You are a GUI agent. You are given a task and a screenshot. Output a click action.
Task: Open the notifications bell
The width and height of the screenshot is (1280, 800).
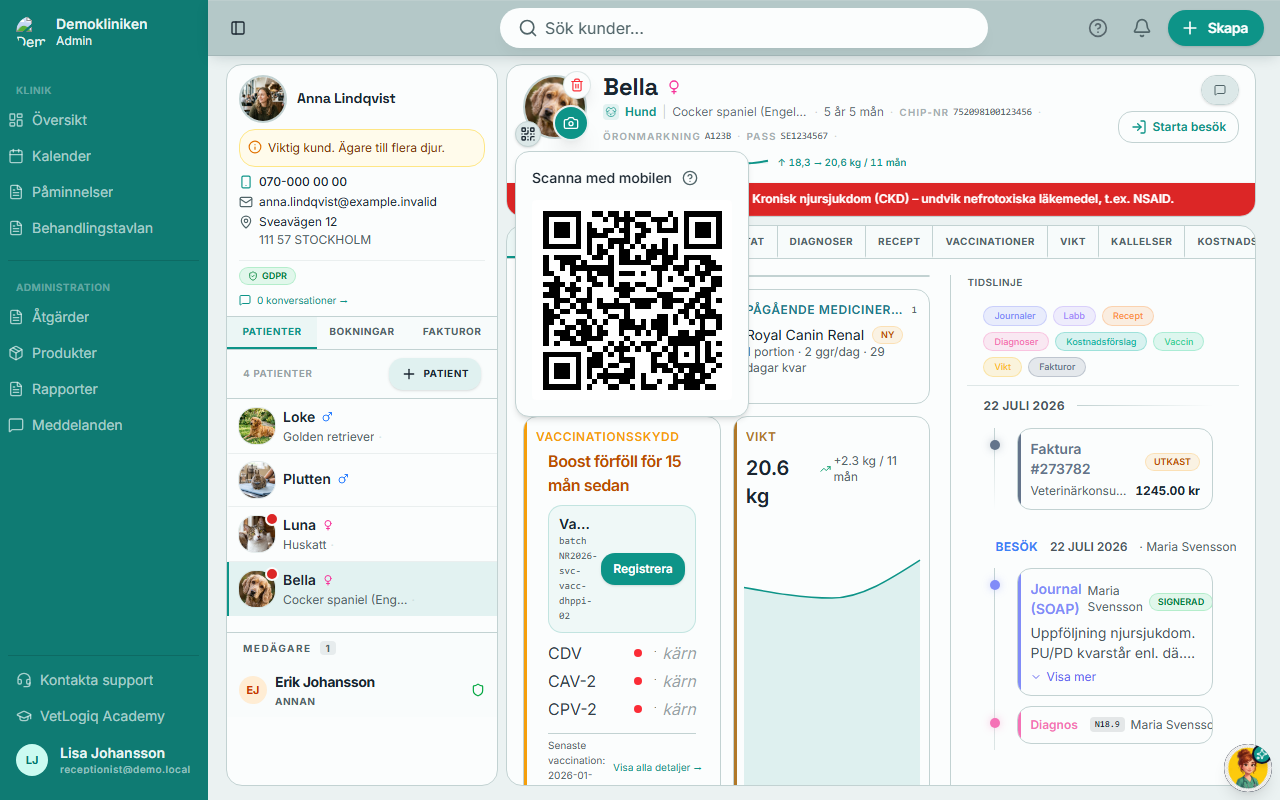coord(1142,28)
